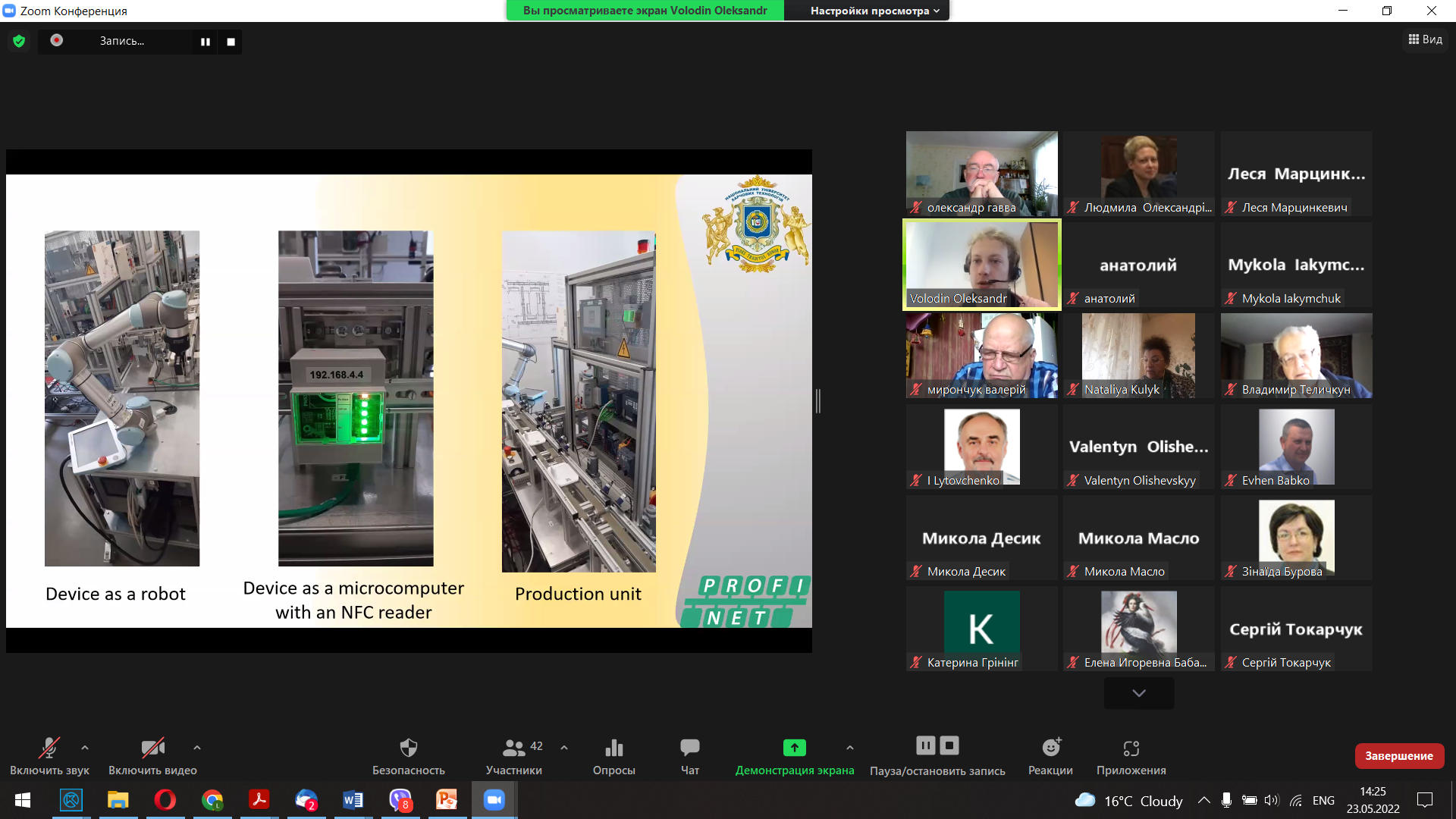Toggle camera with Включить видео
This screenshot has width=1456, height=819.
tap(152, 748)
